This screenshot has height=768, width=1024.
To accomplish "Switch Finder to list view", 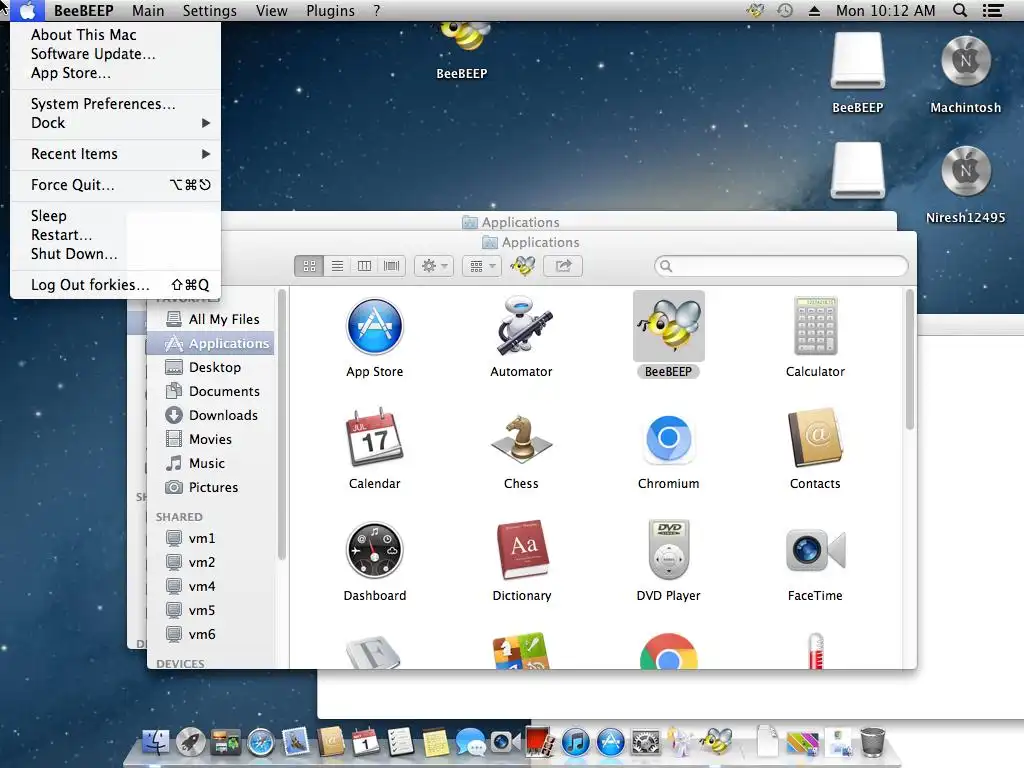I will [337, 266].
